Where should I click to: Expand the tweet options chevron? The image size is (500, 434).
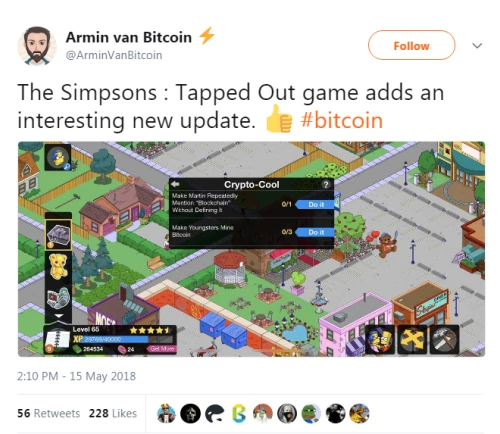click(477, 46)
